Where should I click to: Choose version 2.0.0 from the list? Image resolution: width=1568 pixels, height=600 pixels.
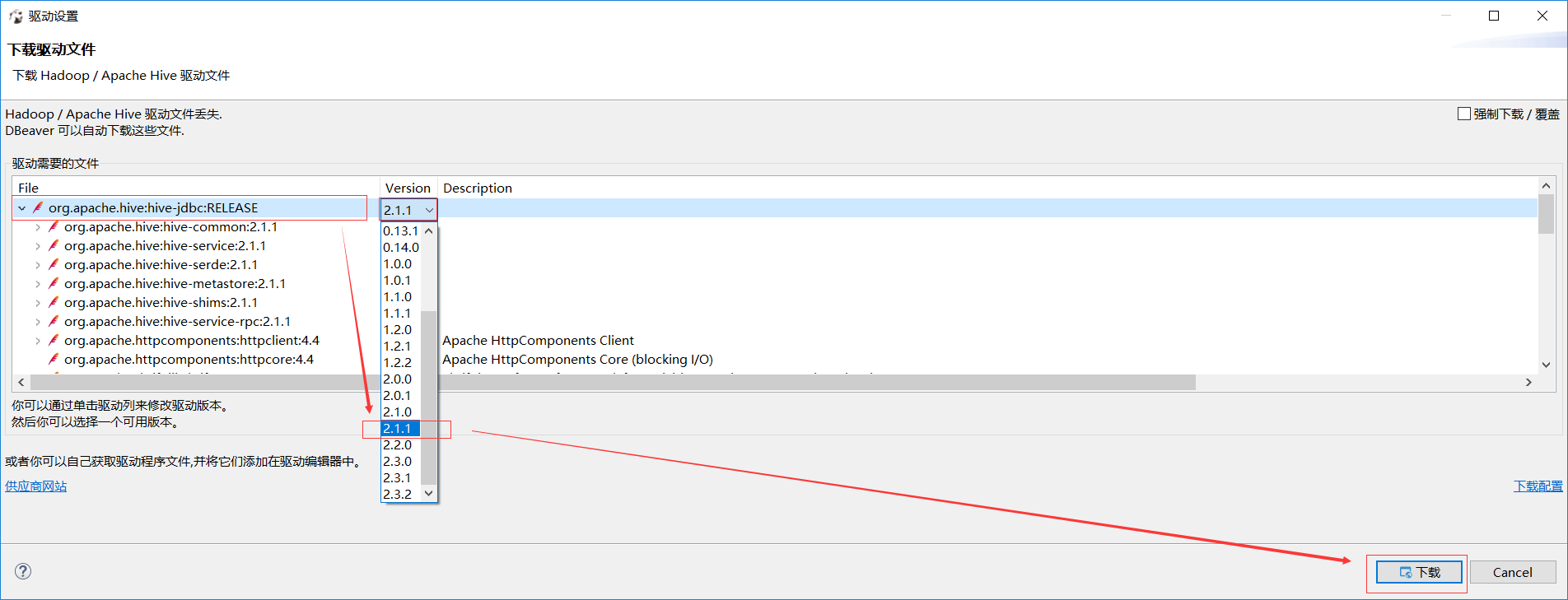tap(401, 379)
